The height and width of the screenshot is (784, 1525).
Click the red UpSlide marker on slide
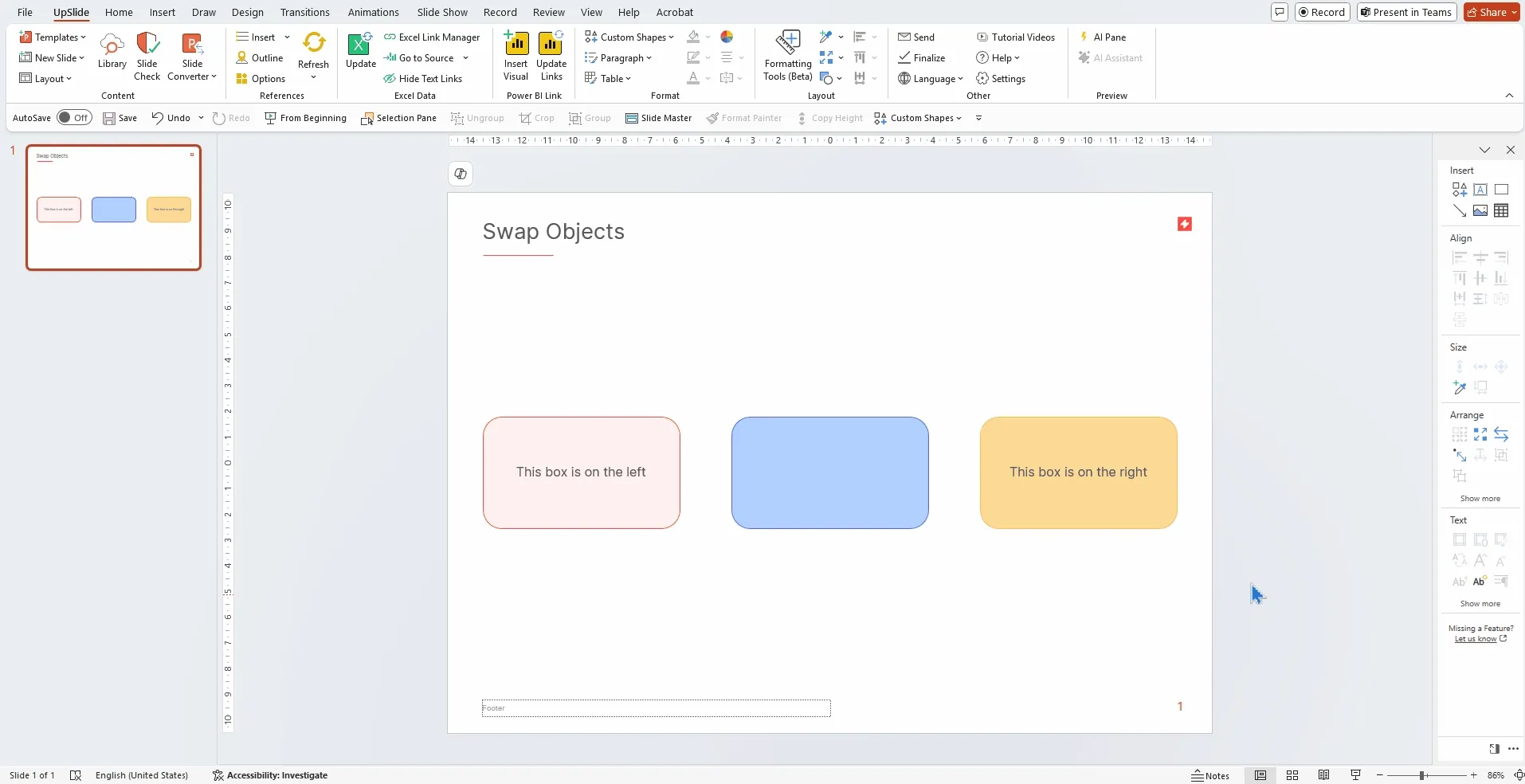click(1185, 224)
